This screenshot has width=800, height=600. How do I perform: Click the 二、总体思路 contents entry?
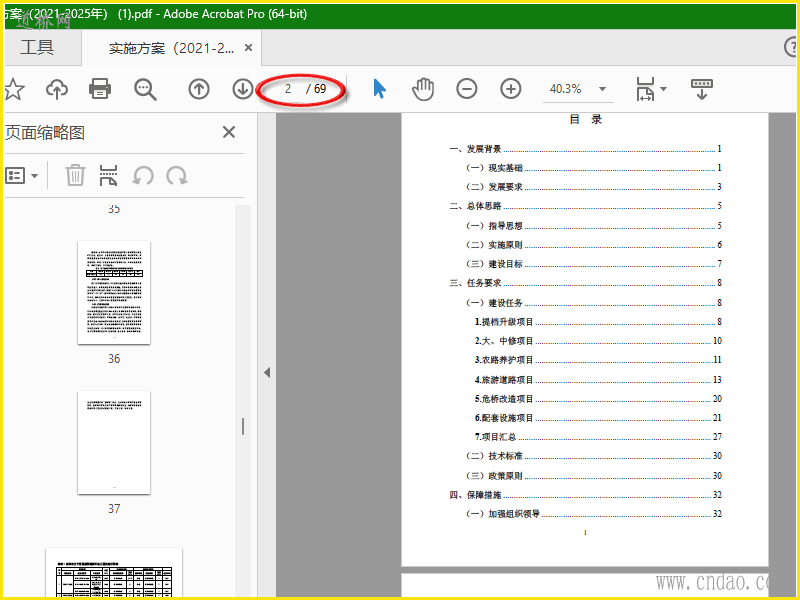(x=585, y=206)
